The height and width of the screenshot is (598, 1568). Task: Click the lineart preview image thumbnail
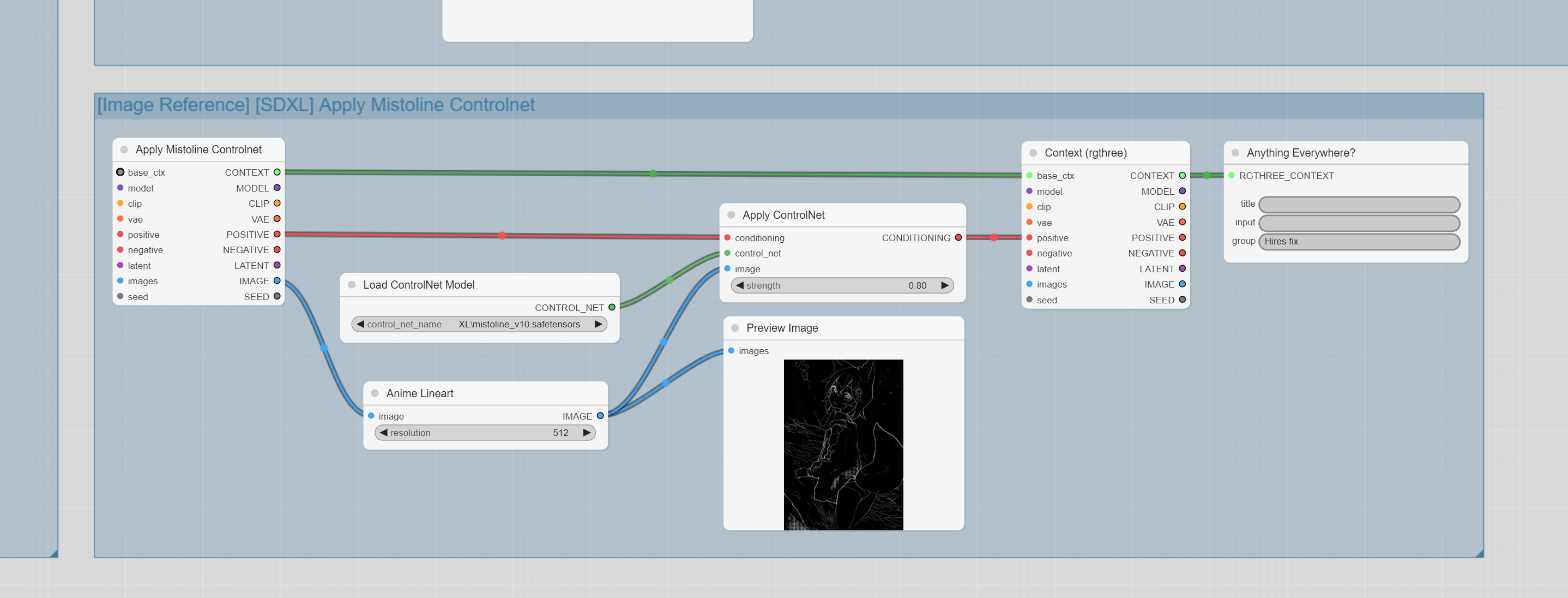(843, 445)
